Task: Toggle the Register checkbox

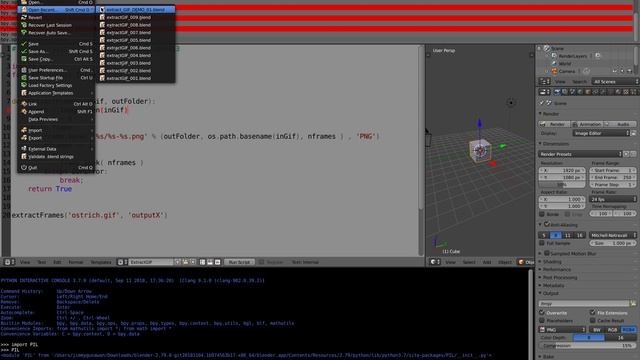Action: [262, 262]
